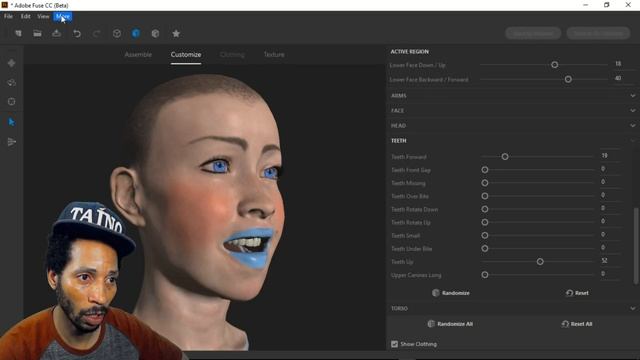This screenshot has width=640, height=360.
Task: Click the Upper Canines Long slider handle
Action: [484, 275]
